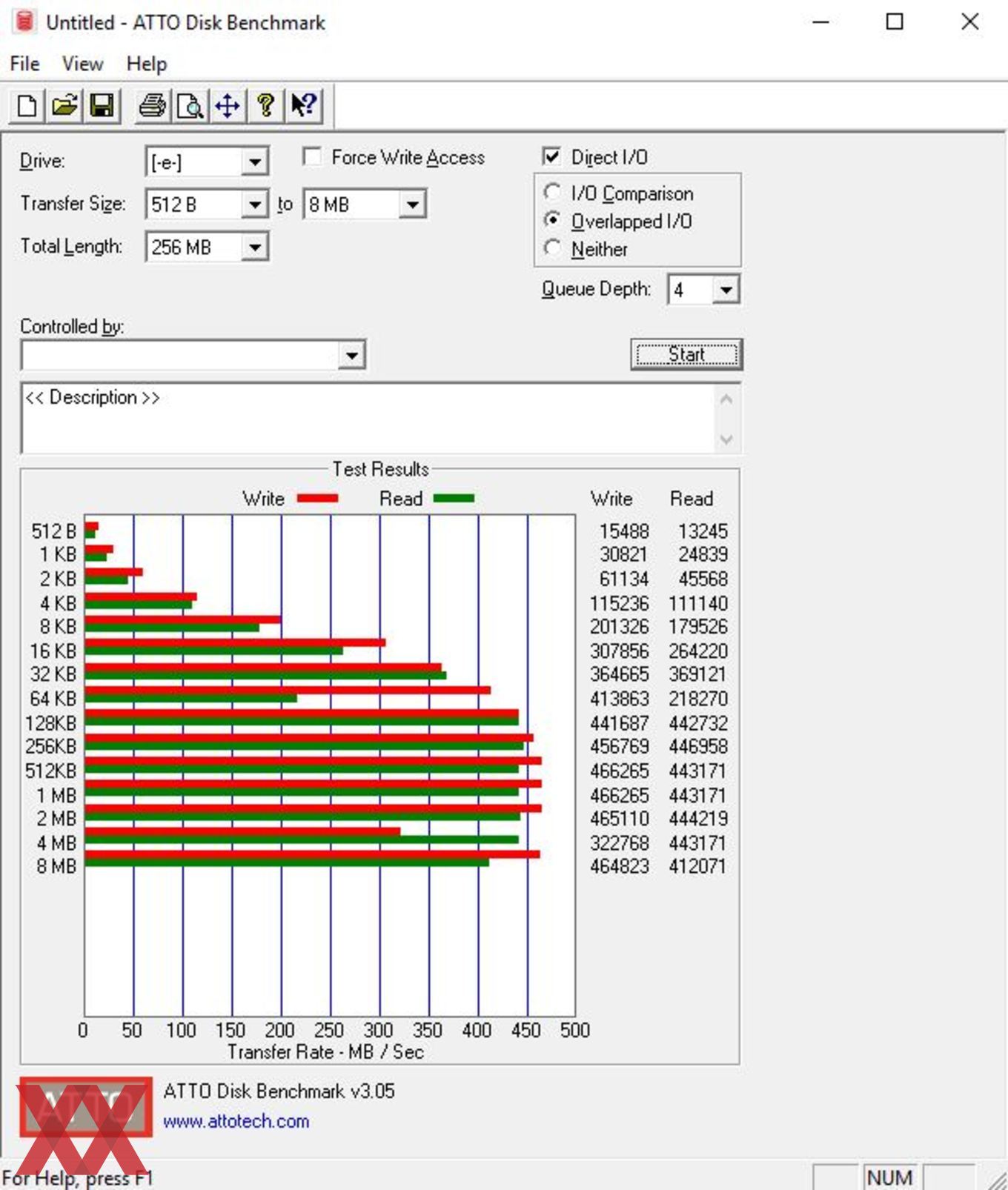Screen dimensions: 1008x1190
Task: Open the File menu
Action: [x=24, y=64]
